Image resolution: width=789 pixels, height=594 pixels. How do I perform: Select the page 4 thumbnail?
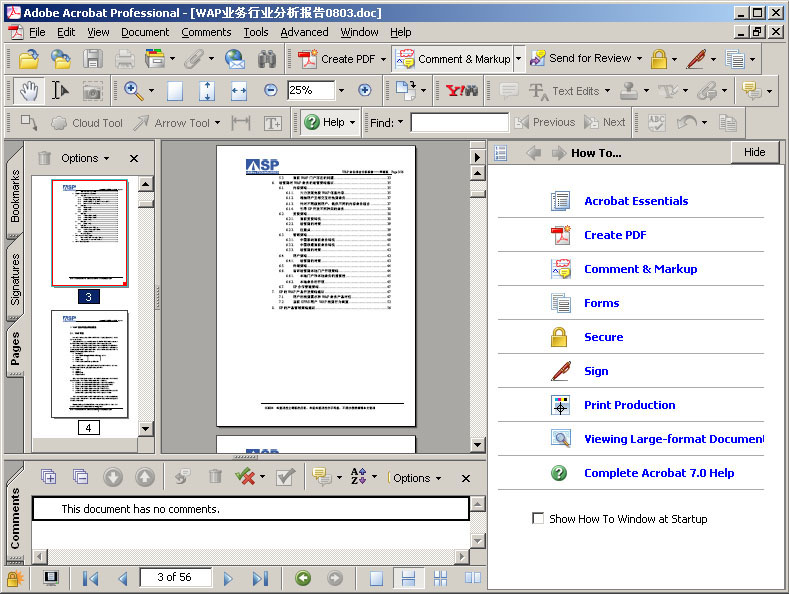pos(90,364)
